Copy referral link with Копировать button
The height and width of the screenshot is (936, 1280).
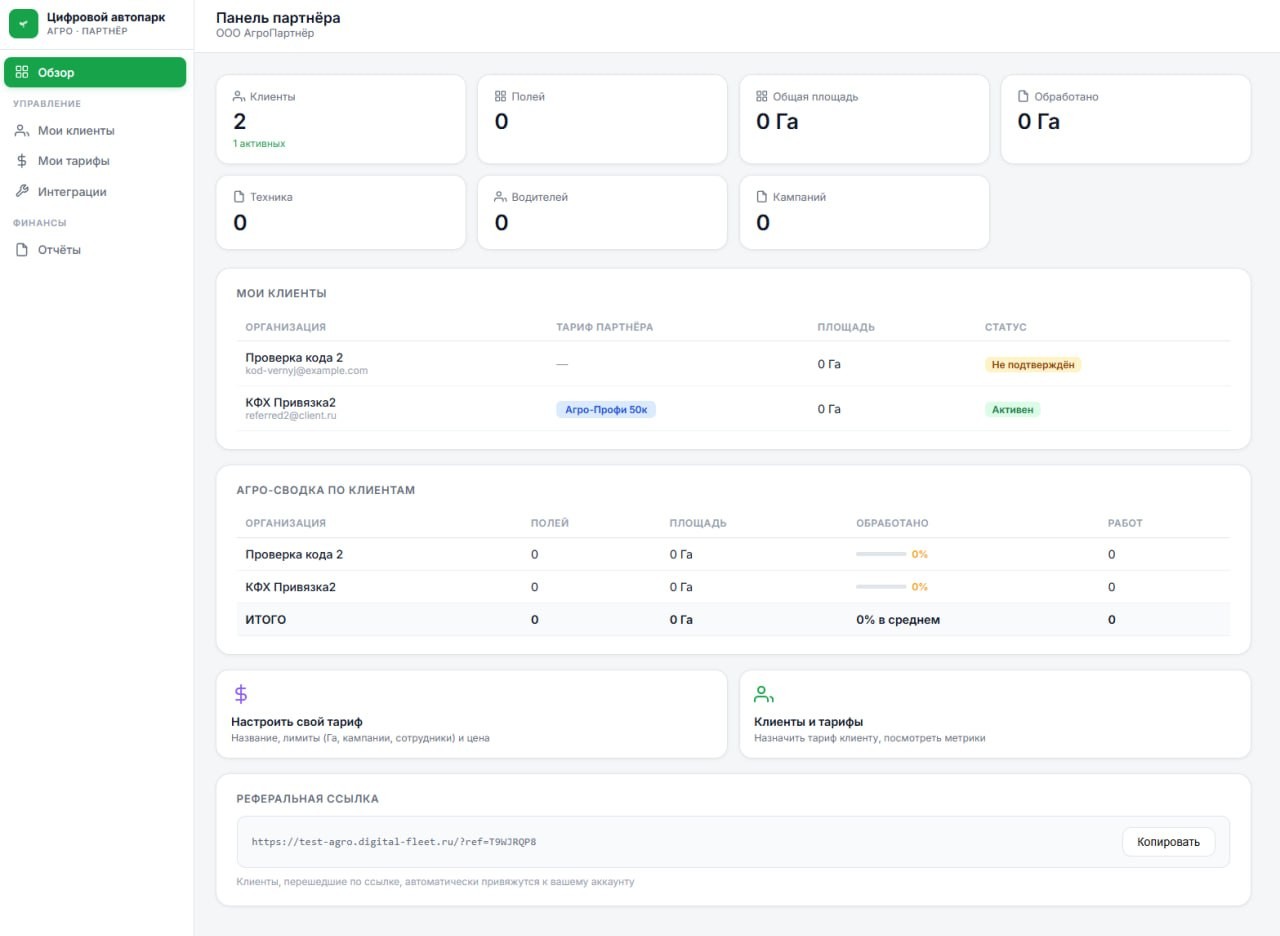coord(1168,842)
